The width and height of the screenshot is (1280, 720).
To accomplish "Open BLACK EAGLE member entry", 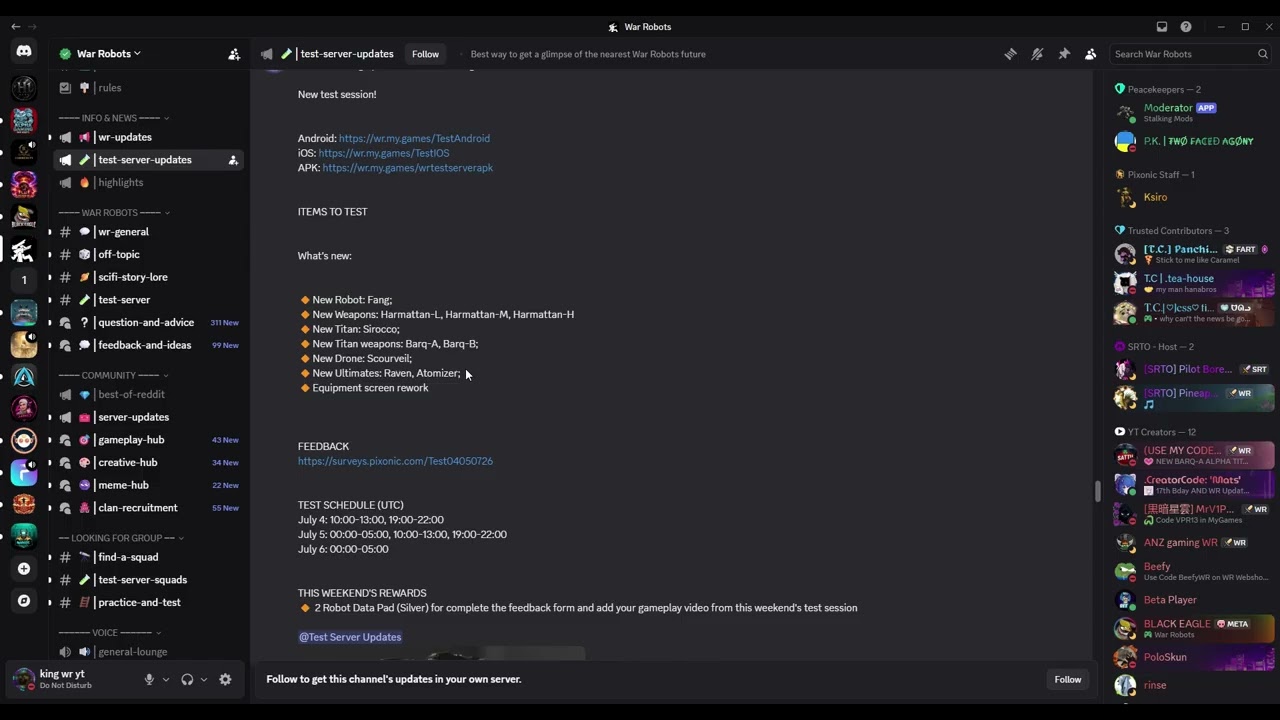I will pos(1194,629).
